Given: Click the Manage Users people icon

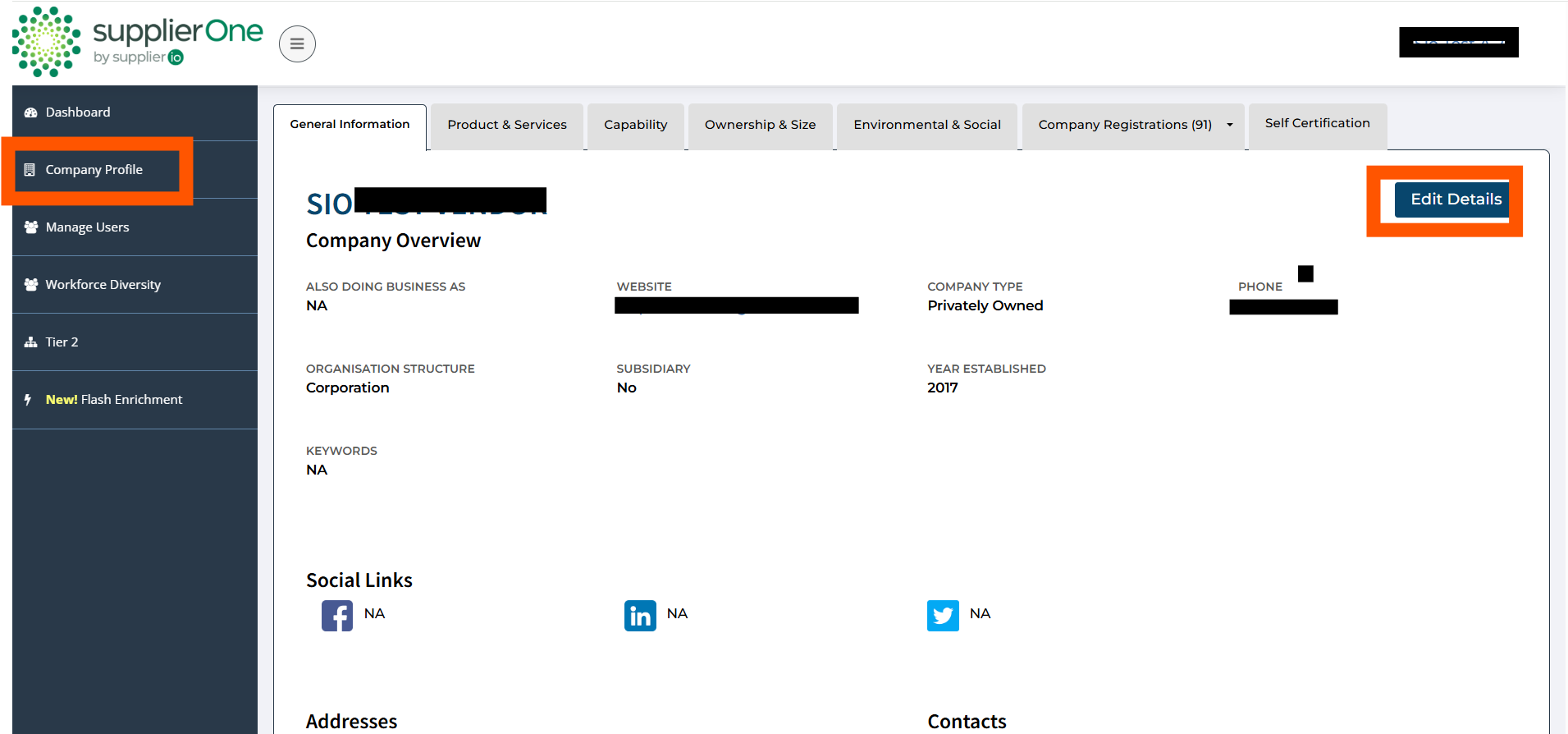Looking at the screenshot, I should (x=31, y=227).
